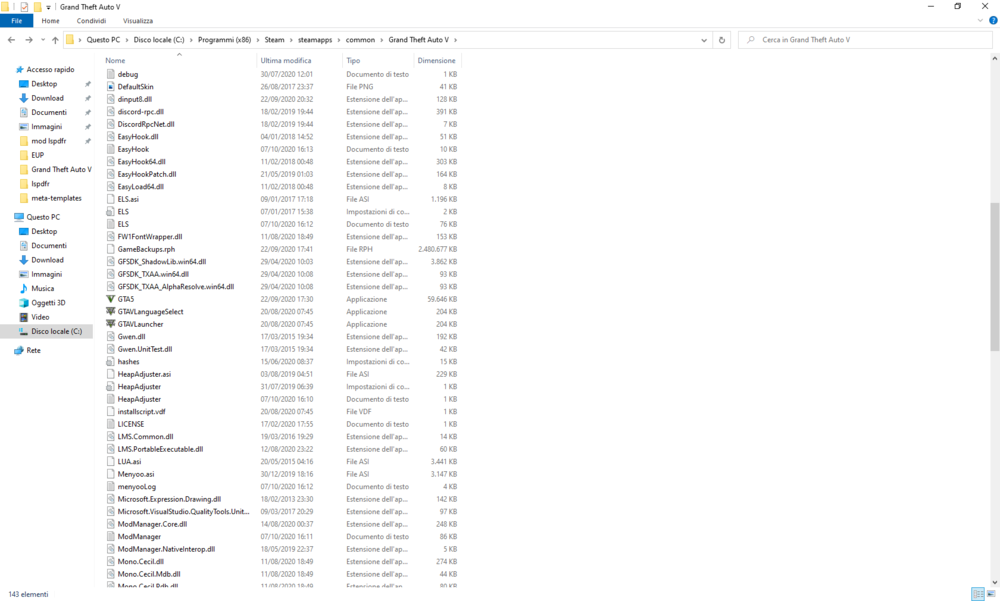Select Accesso rapido in navigation pane
This screenshot has width=1000, height=601.
(50, 70)
